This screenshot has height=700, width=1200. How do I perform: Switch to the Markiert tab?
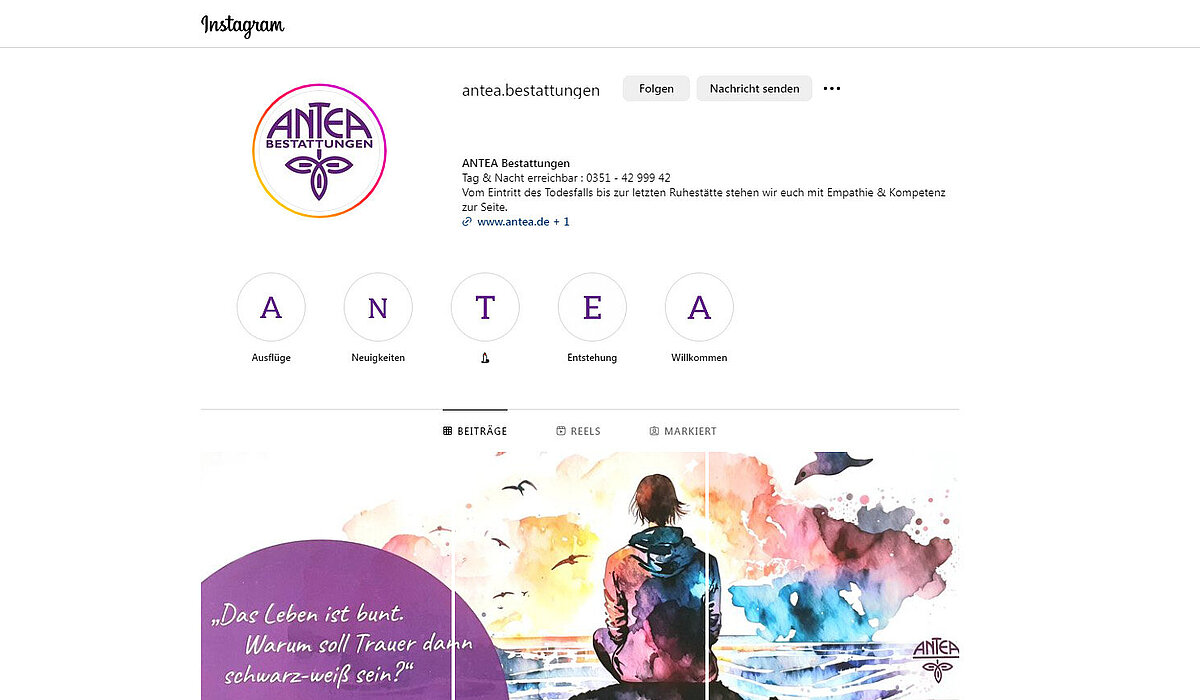coord(683,431)
